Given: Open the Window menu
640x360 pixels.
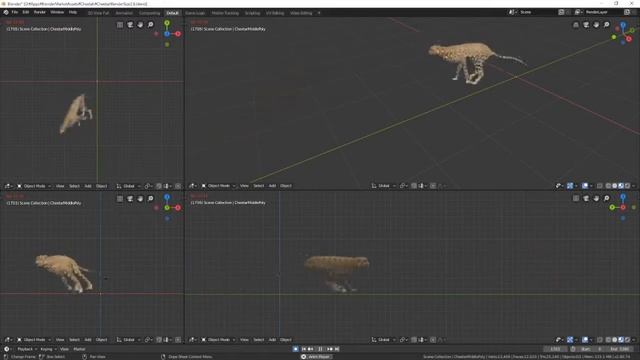Looking at the screenshot, I should pyautogui.click(x=57, y=13).
